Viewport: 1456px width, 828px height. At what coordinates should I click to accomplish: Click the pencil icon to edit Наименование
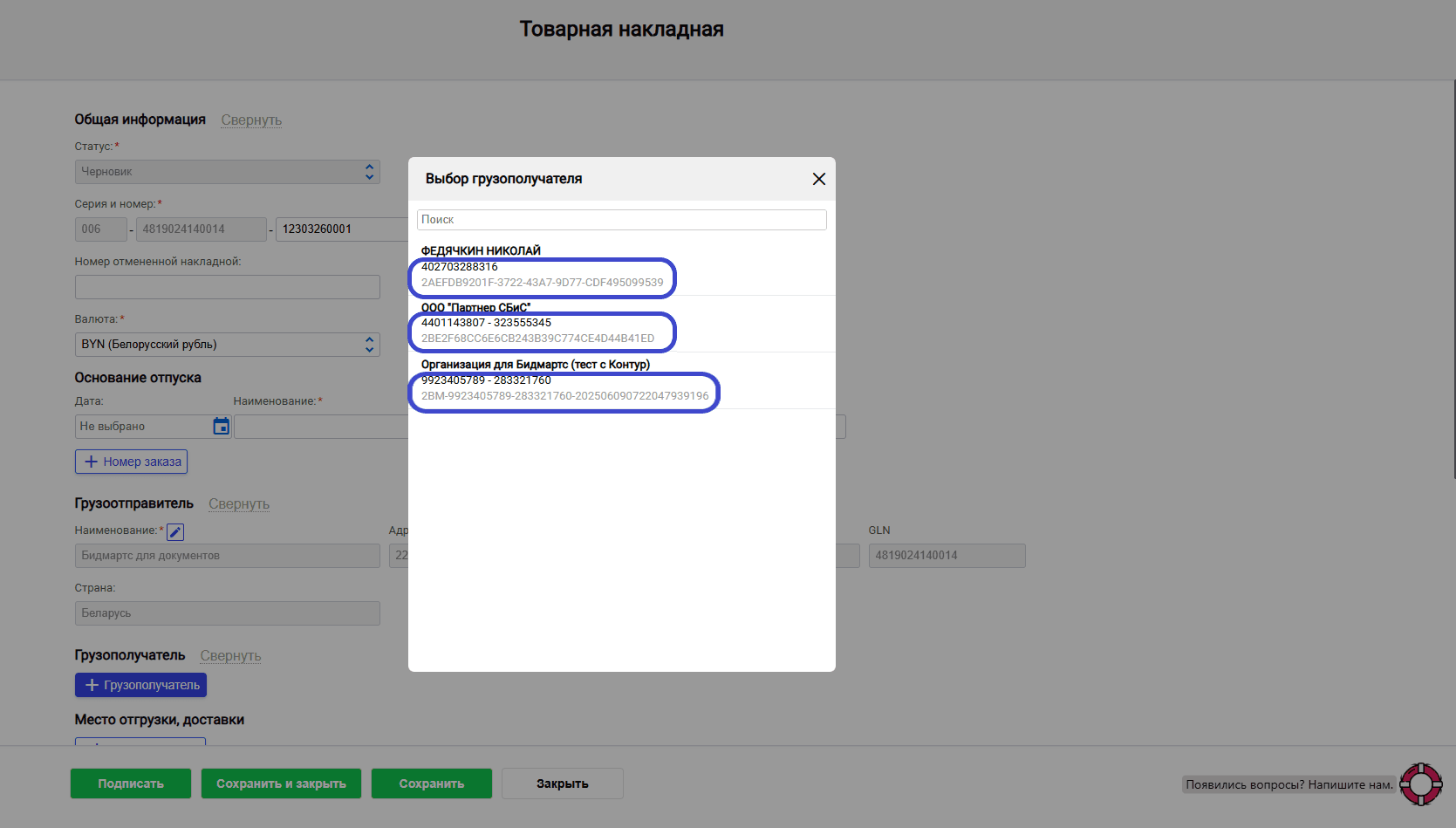pyautogui.click(x=174, y=531)
